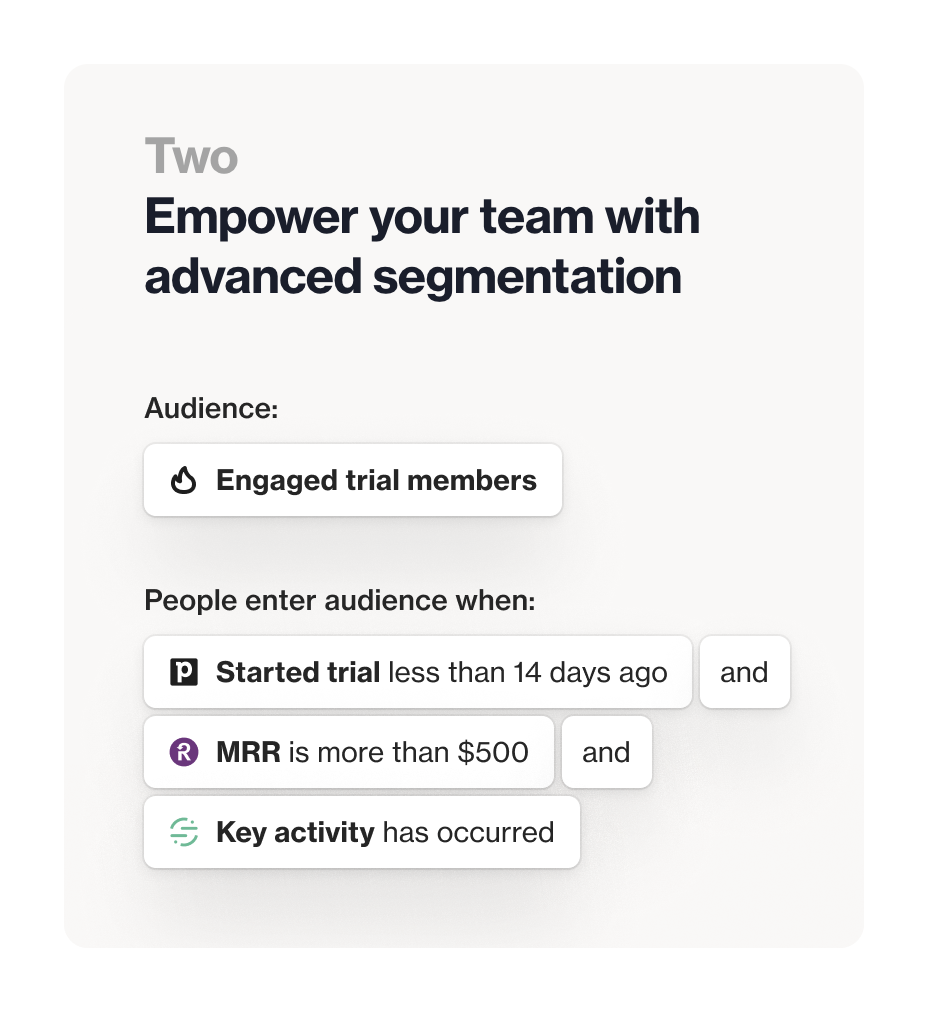
Task: Click the '$500' amount value
Action: [493, 752]
